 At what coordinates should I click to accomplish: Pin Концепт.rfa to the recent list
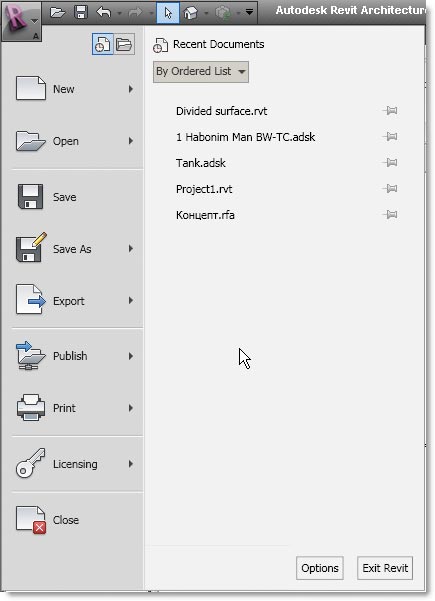point(390,214)
